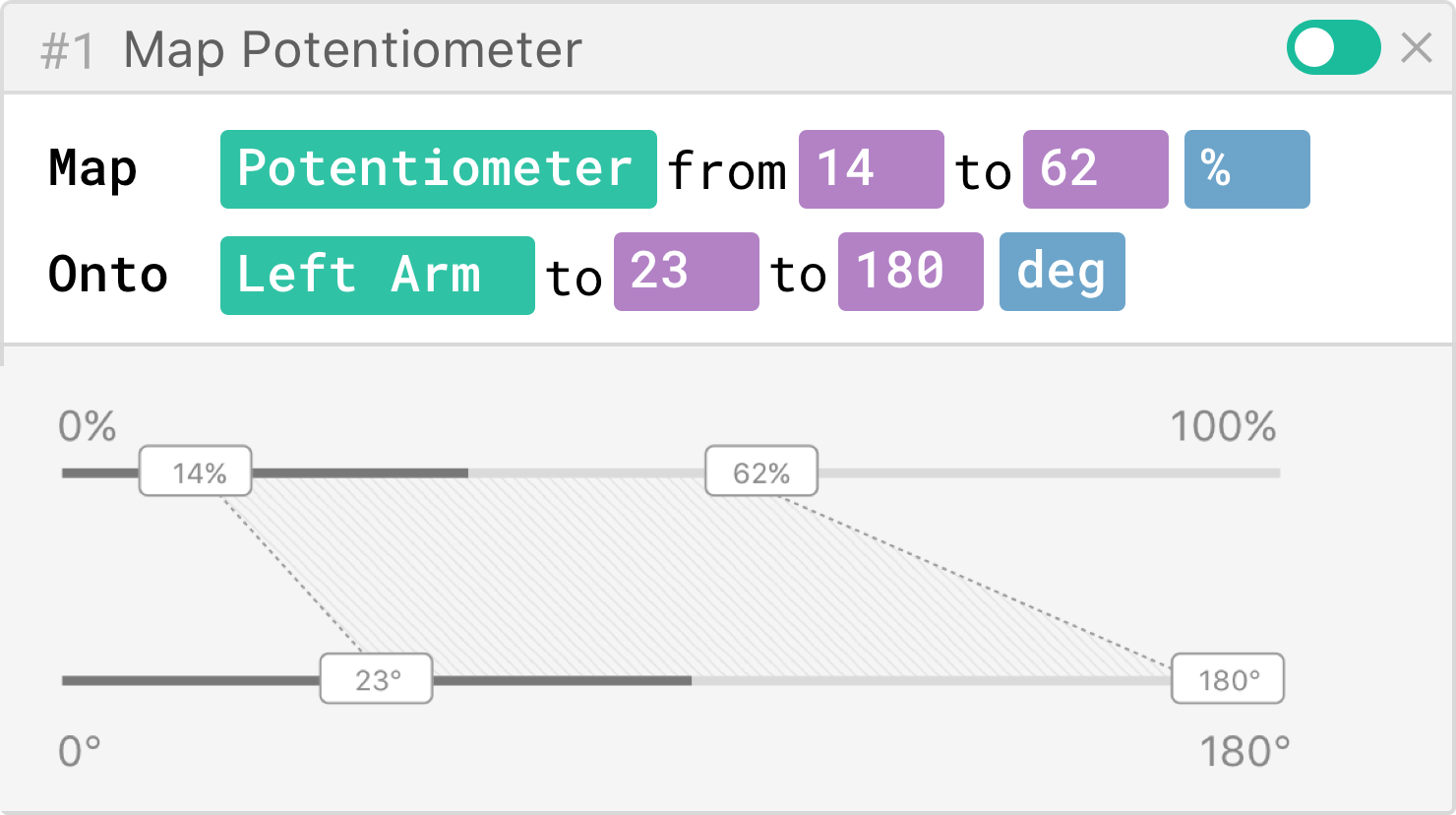The image size is (1456, 815).
Task: Click the Map Potentiometer title text
Action: click(x=352, y=49)
